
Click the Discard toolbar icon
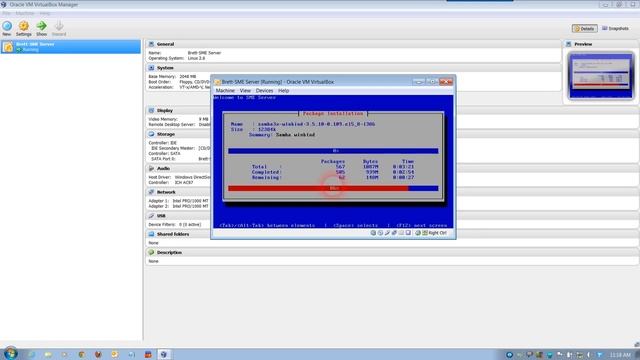[59, 26]
